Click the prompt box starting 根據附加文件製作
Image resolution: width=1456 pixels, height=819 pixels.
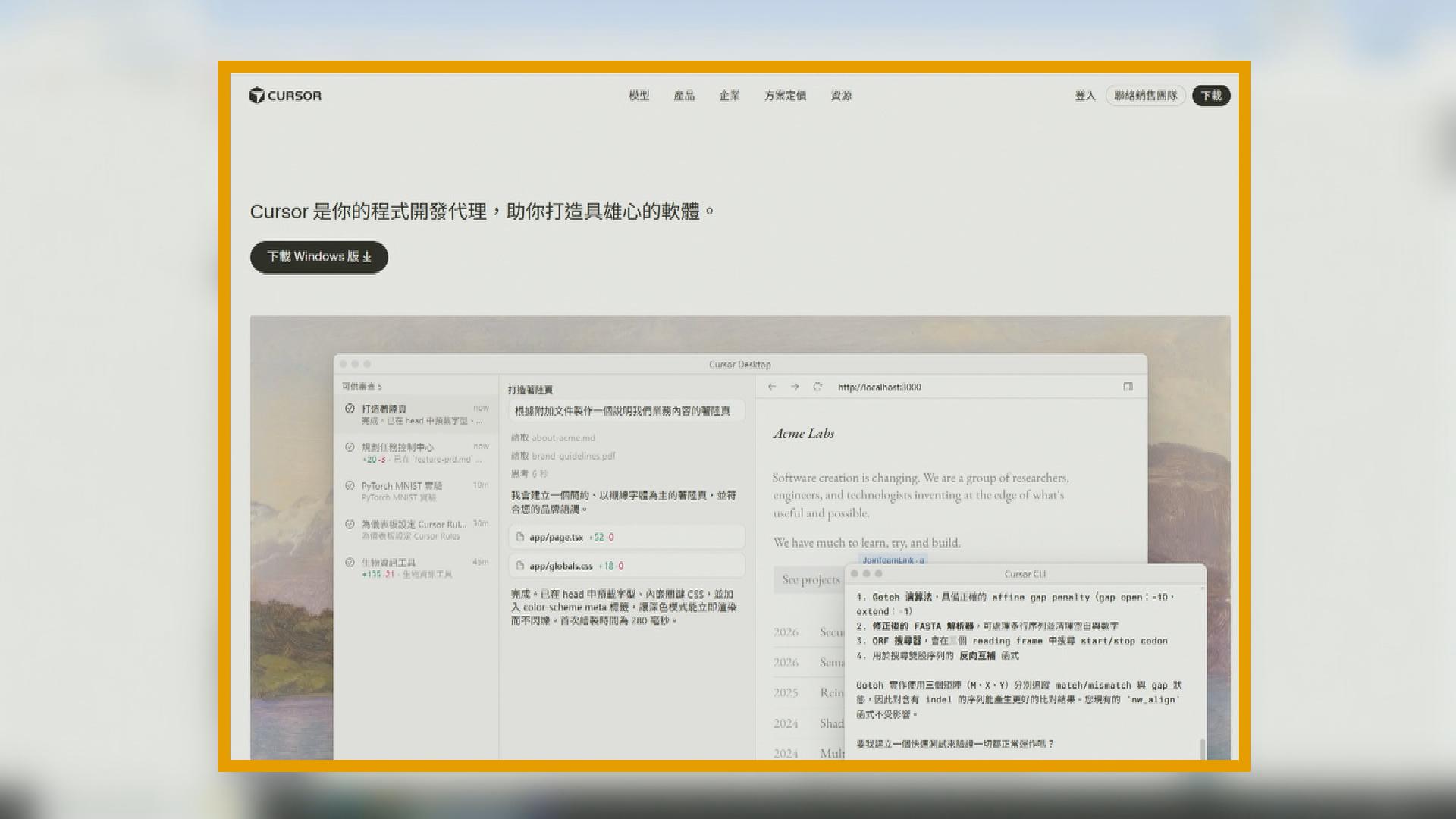coord(626,411)
